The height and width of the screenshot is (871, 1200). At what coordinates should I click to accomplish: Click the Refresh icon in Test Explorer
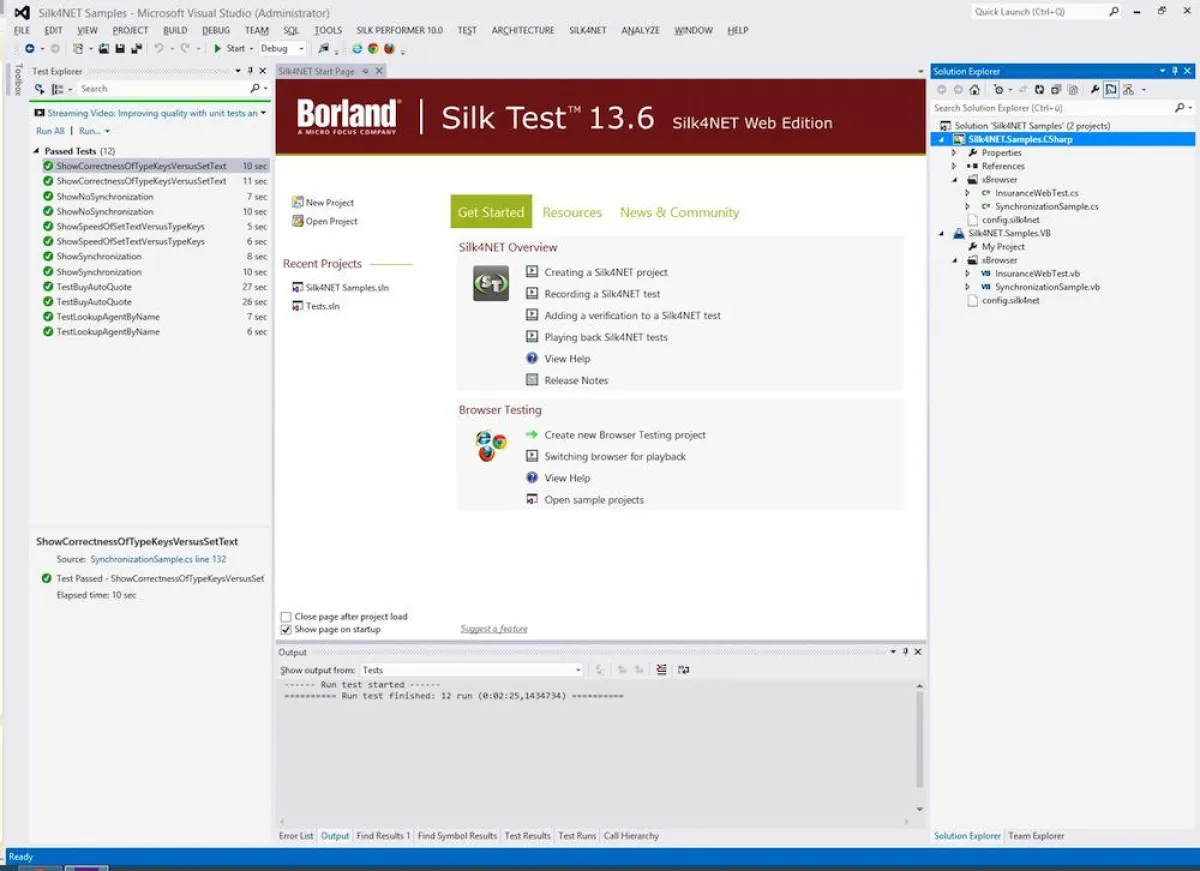(40, 89)
